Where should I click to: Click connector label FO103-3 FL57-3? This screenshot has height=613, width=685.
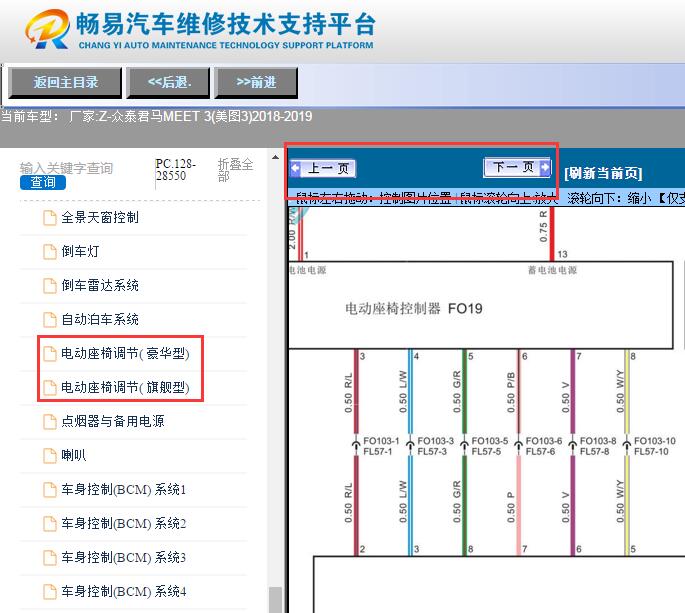click(435, 446)
